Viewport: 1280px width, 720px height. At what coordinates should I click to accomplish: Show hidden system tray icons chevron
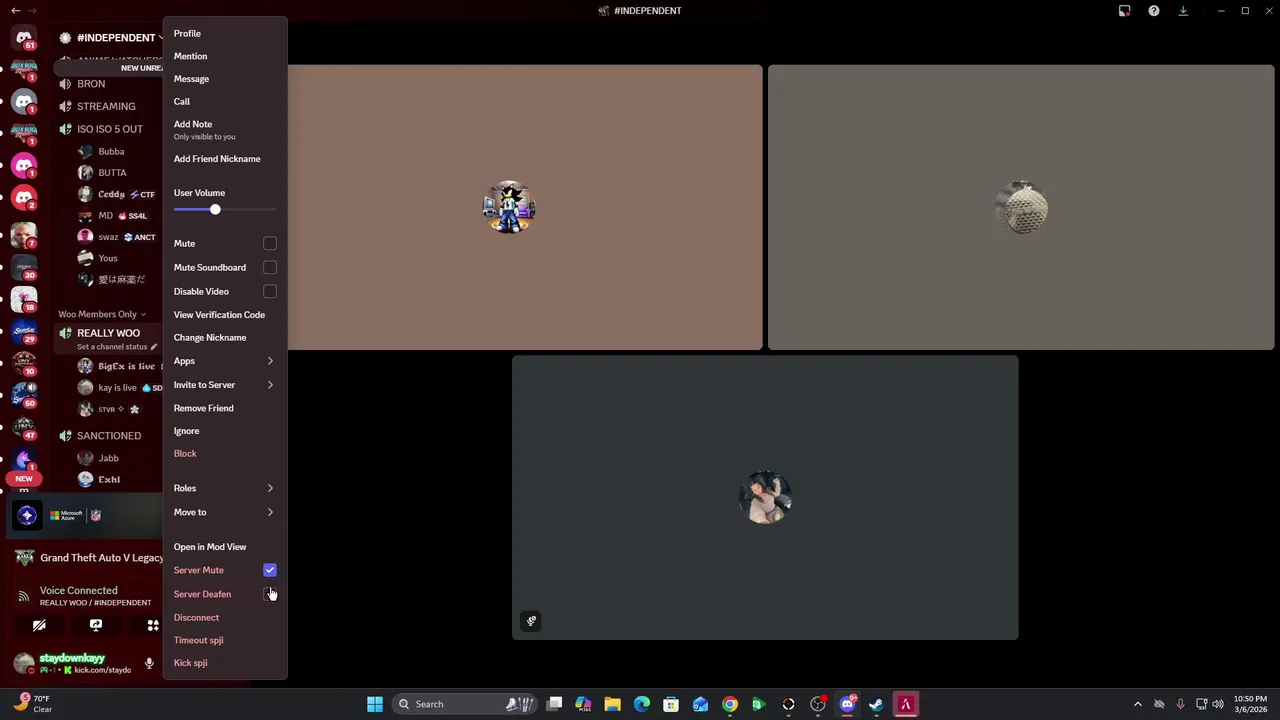tap(1137, 704)
